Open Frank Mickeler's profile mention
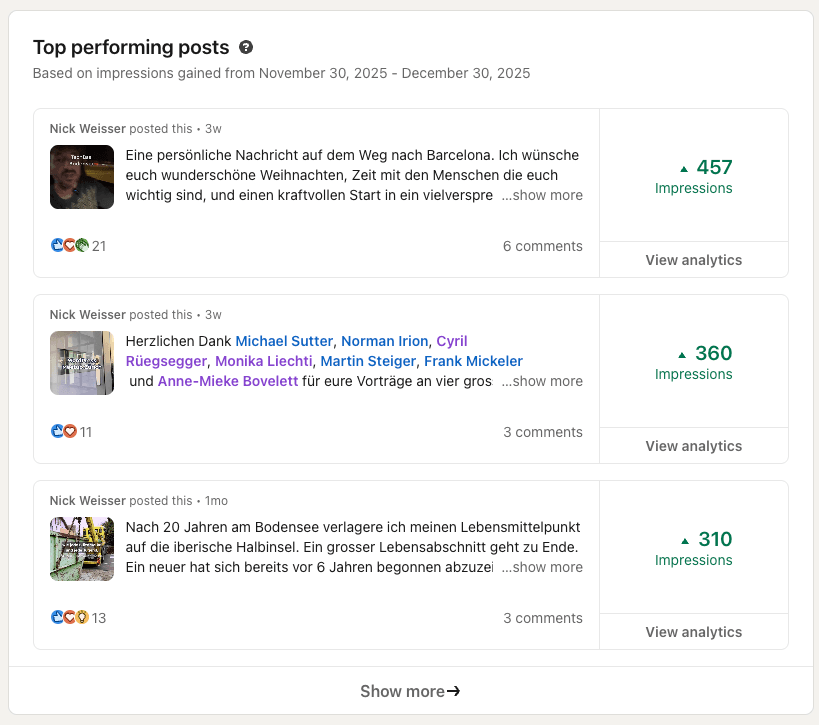The width and height of the screenshot is (819, 725). 473,361
